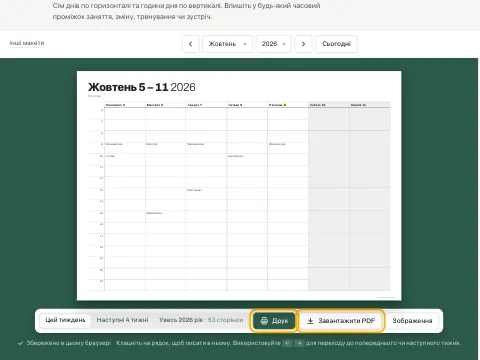Click the planner title Жовтень 5 – 11 2026
The height and width of the screenshot is (360, 480).
click(x=142, y=87)
